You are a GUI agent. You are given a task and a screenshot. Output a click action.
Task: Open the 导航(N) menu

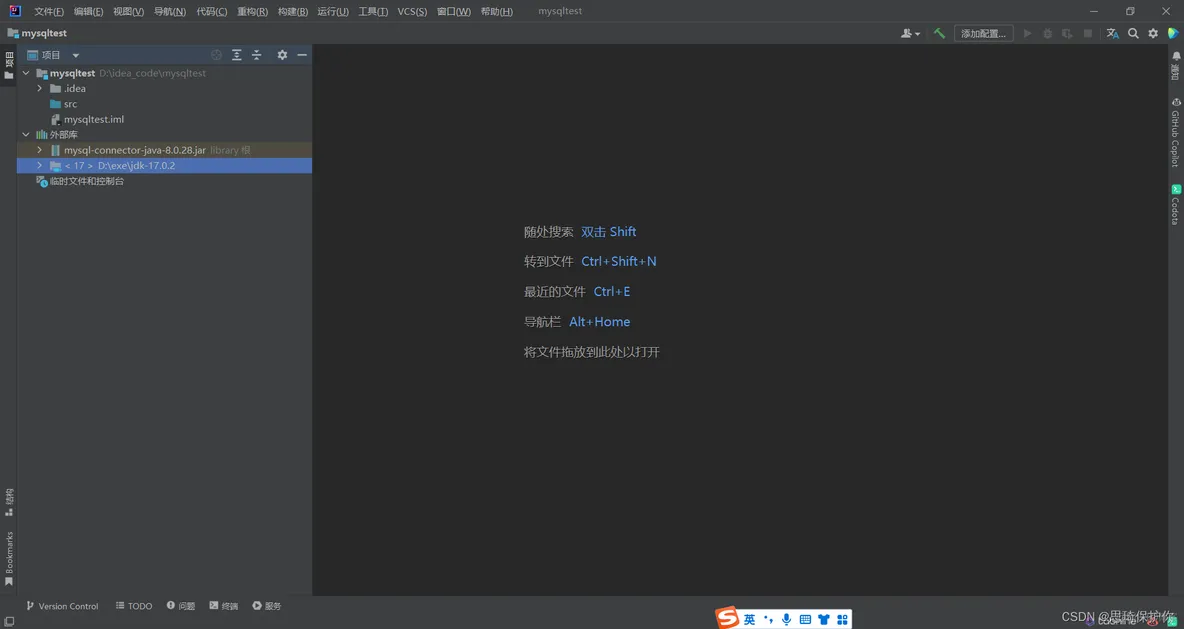point(170,11)
